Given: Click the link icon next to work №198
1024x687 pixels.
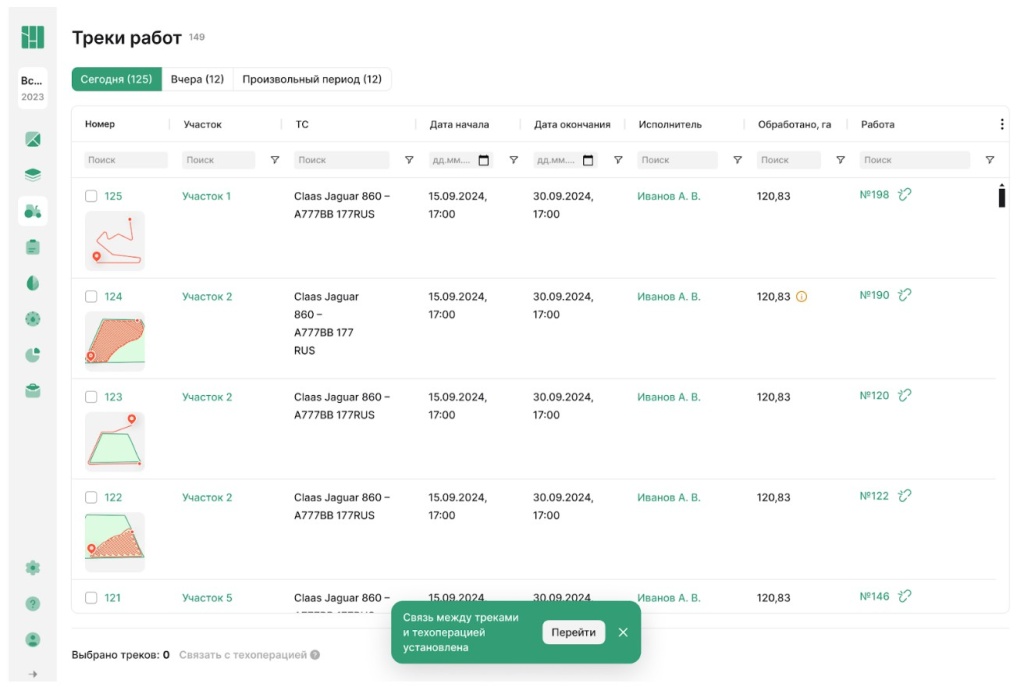Looking at the screenshot, I should click(x=905, y=195).
